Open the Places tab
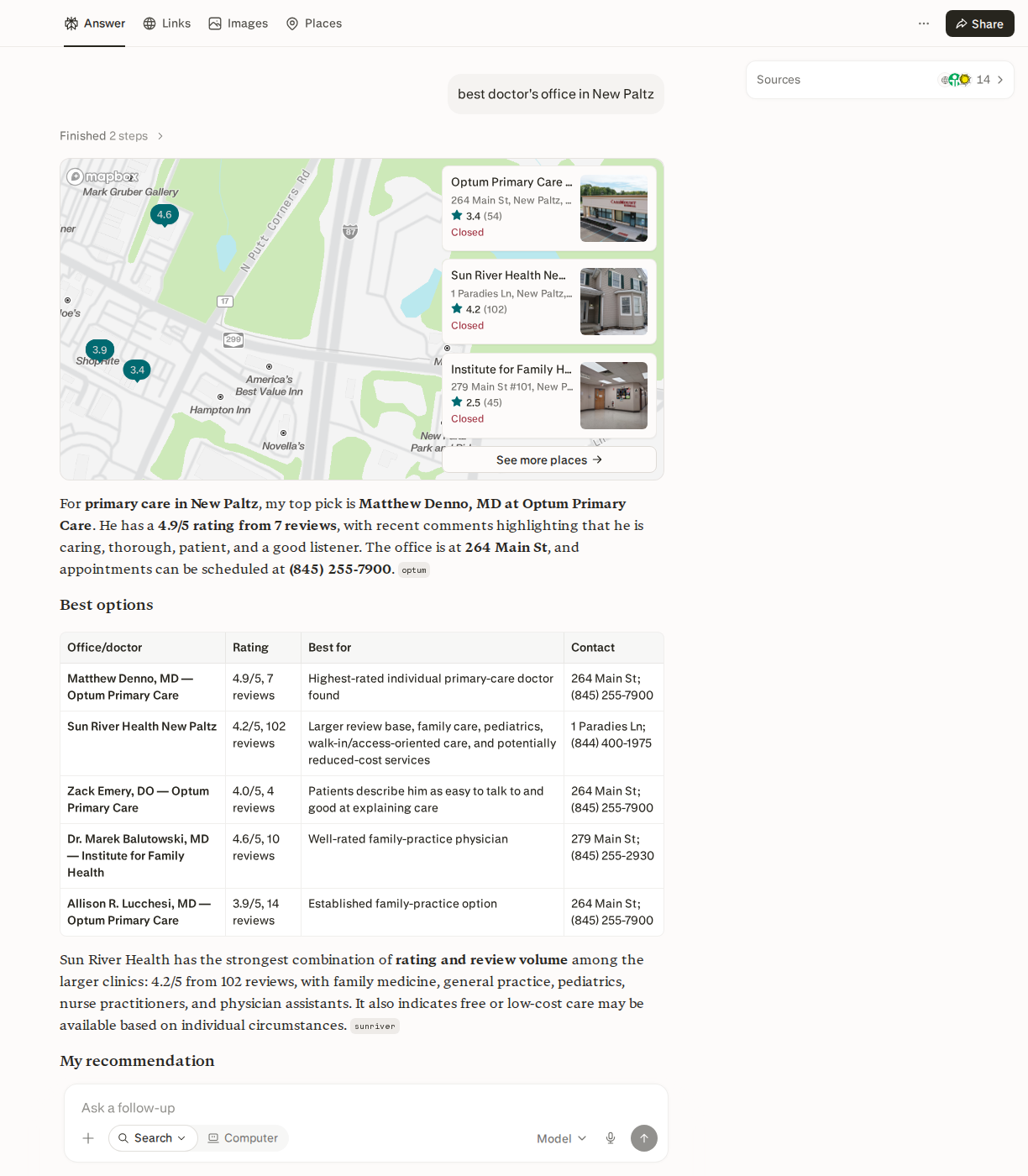The image size is (1028, 1176). click(x=314, y=24)
